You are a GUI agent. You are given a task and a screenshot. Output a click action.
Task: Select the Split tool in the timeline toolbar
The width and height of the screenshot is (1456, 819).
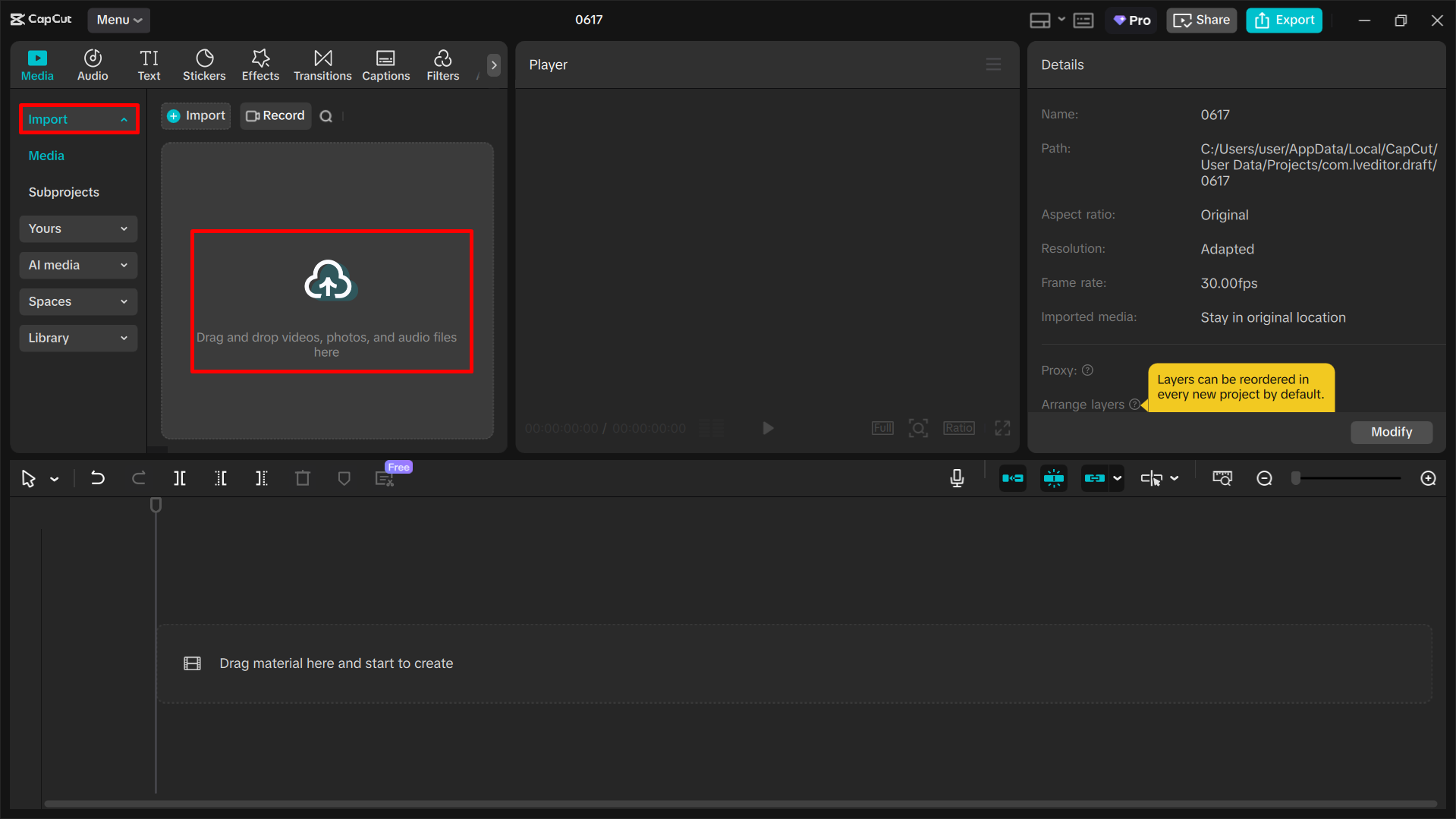point(180,478)
